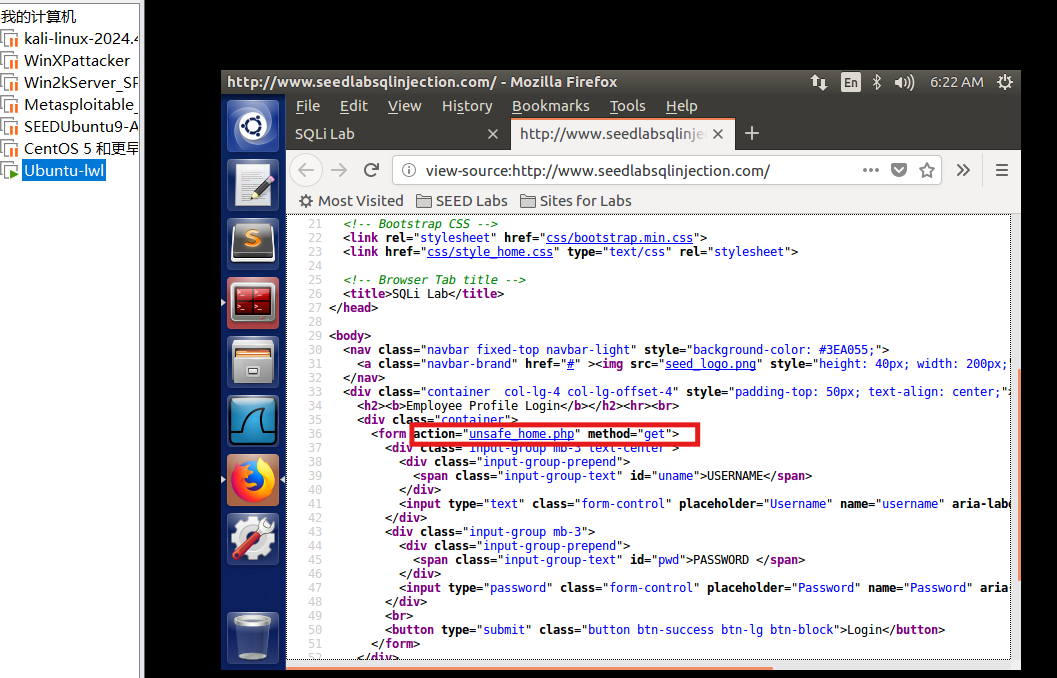
Task: Open the Files manager from the dock
Action: pos(253,362)
